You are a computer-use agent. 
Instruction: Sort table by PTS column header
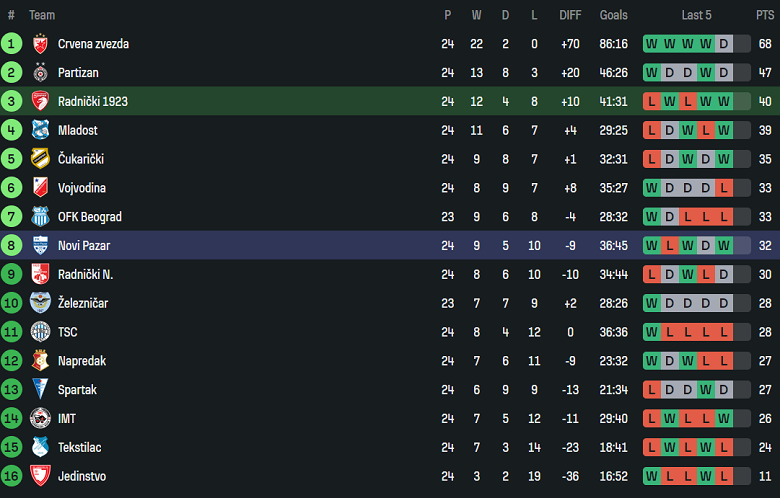click(x=764, y=15)
